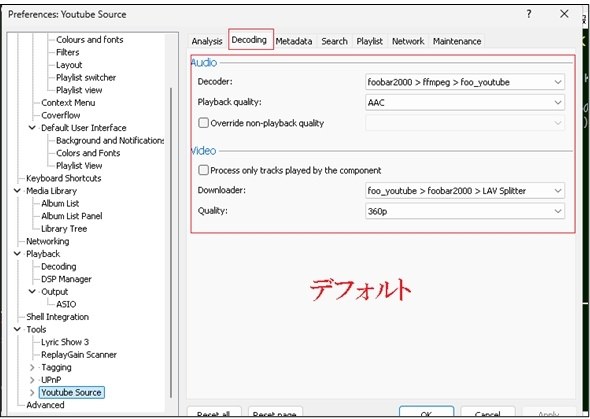Open Album List Panel preferences
Viewport: 590px width, 419px height.
[x=71, y=216]
